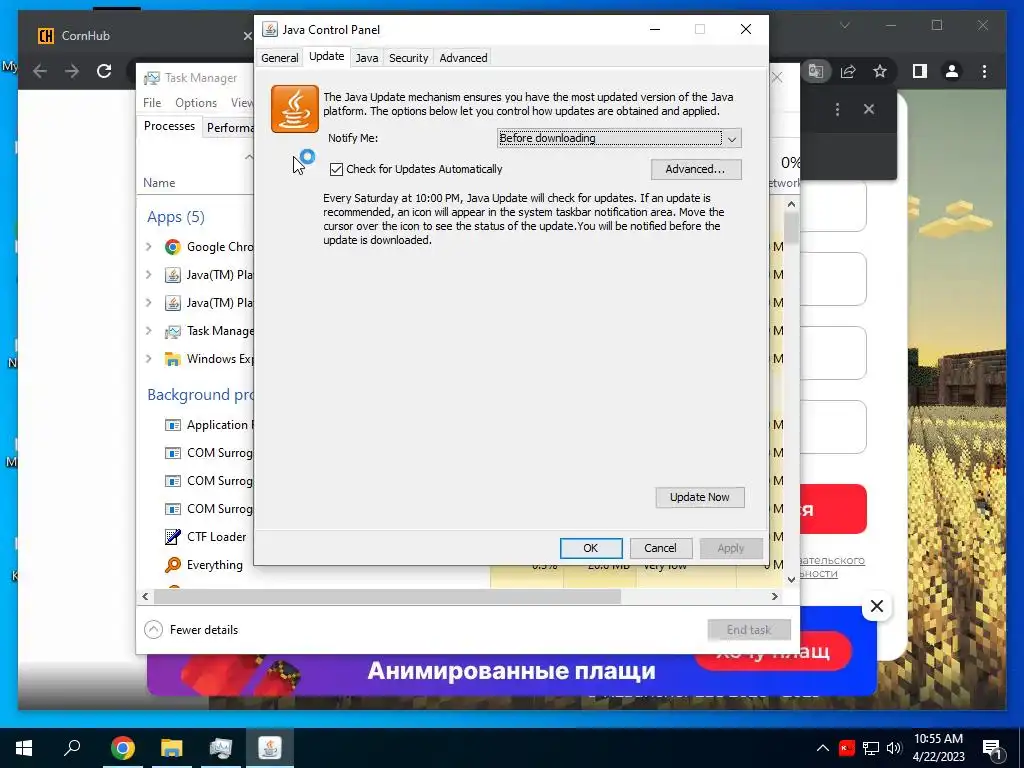Reload the Chrome page
This screenshot has width=1024, height=768.
[104, 71]
